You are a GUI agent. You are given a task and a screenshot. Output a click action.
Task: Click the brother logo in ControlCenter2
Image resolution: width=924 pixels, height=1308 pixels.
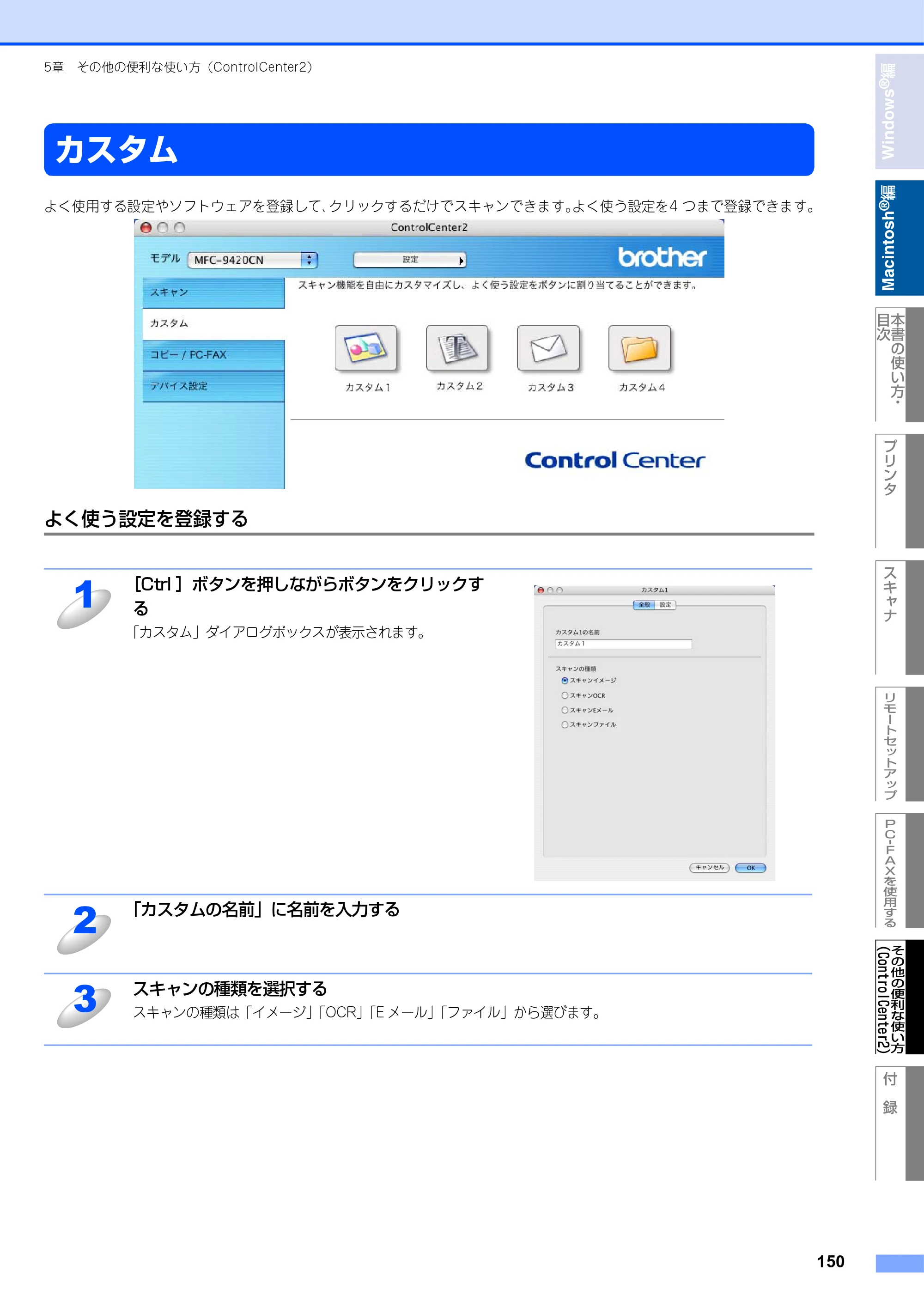[662, 257]
